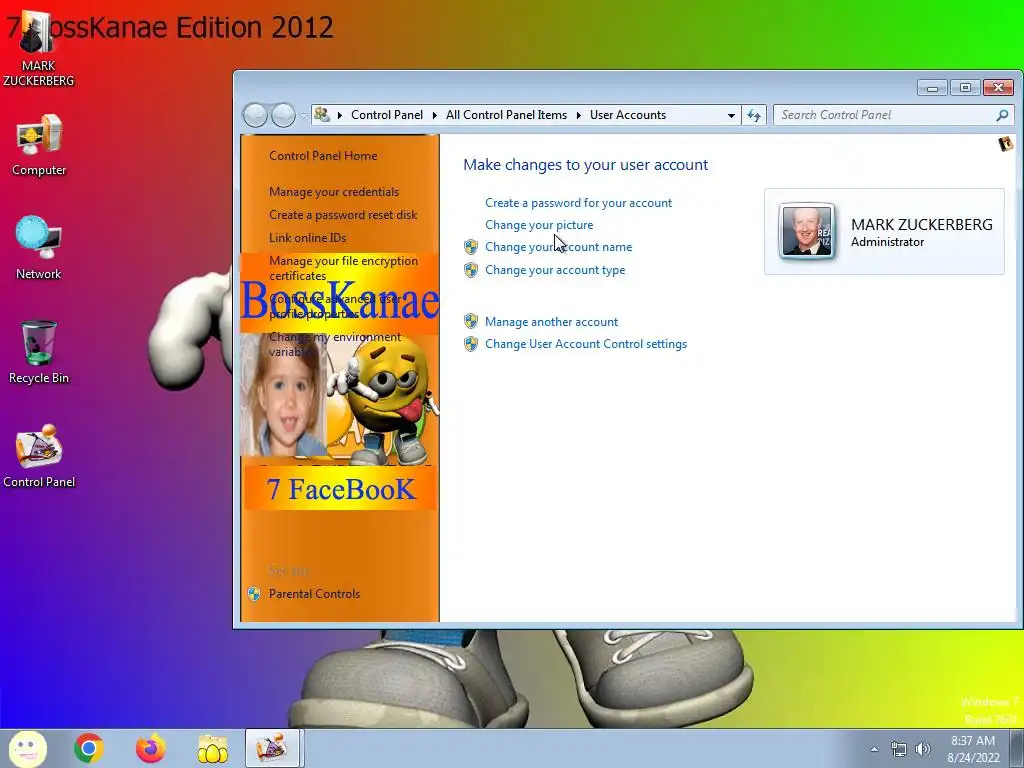Click Create a password for your account
1024x768 pixels.
(x=578, y=203)
